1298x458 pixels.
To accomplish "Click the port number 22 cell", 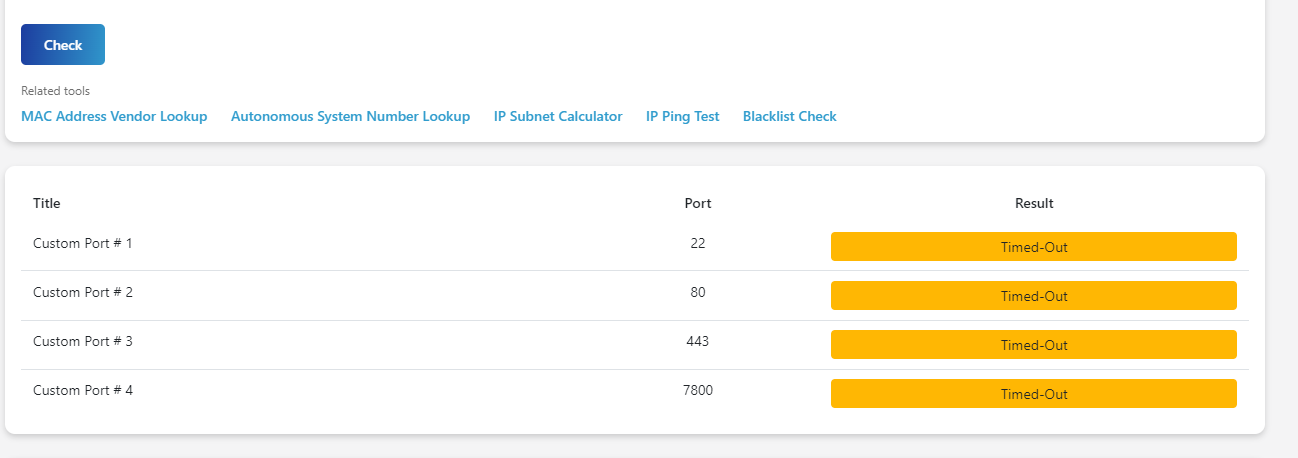I will tap(698, 243).
